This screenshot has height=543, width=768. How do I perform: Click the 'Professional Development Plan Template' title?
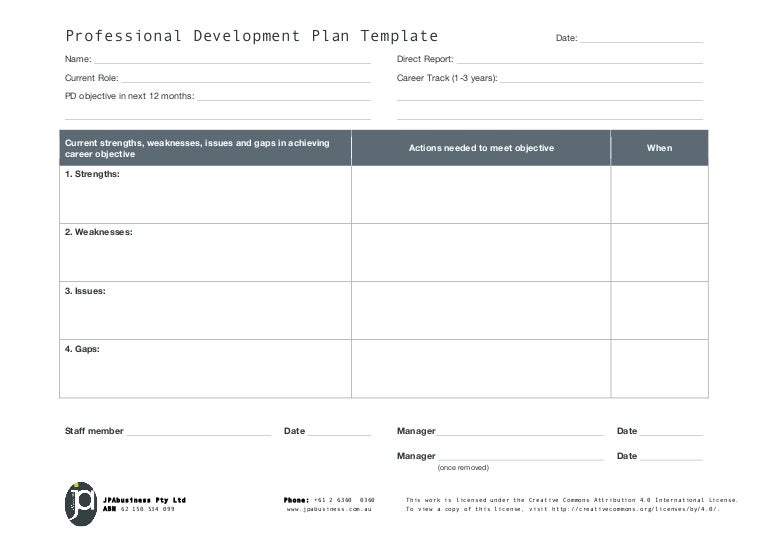(252, 36)
